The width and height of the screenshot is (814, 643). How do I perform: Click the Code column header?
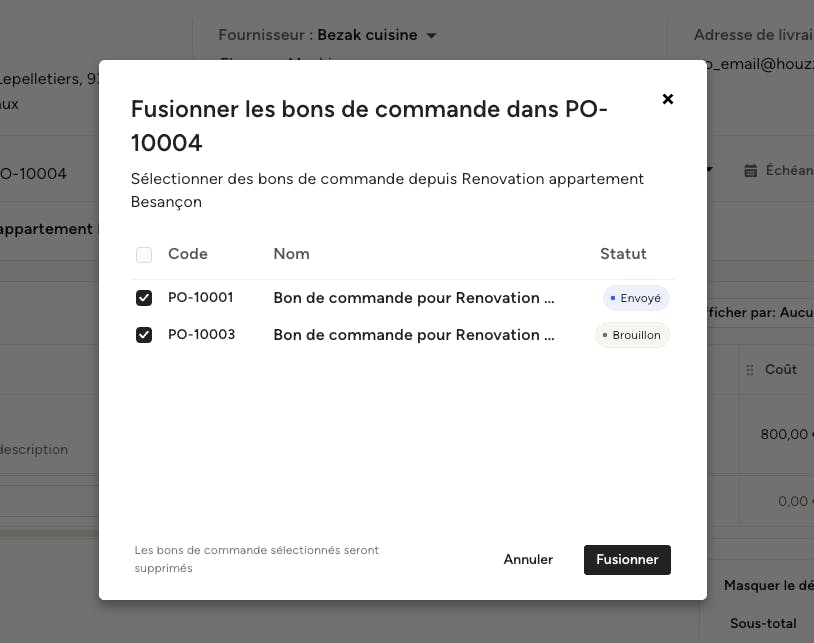click(187, 254)
